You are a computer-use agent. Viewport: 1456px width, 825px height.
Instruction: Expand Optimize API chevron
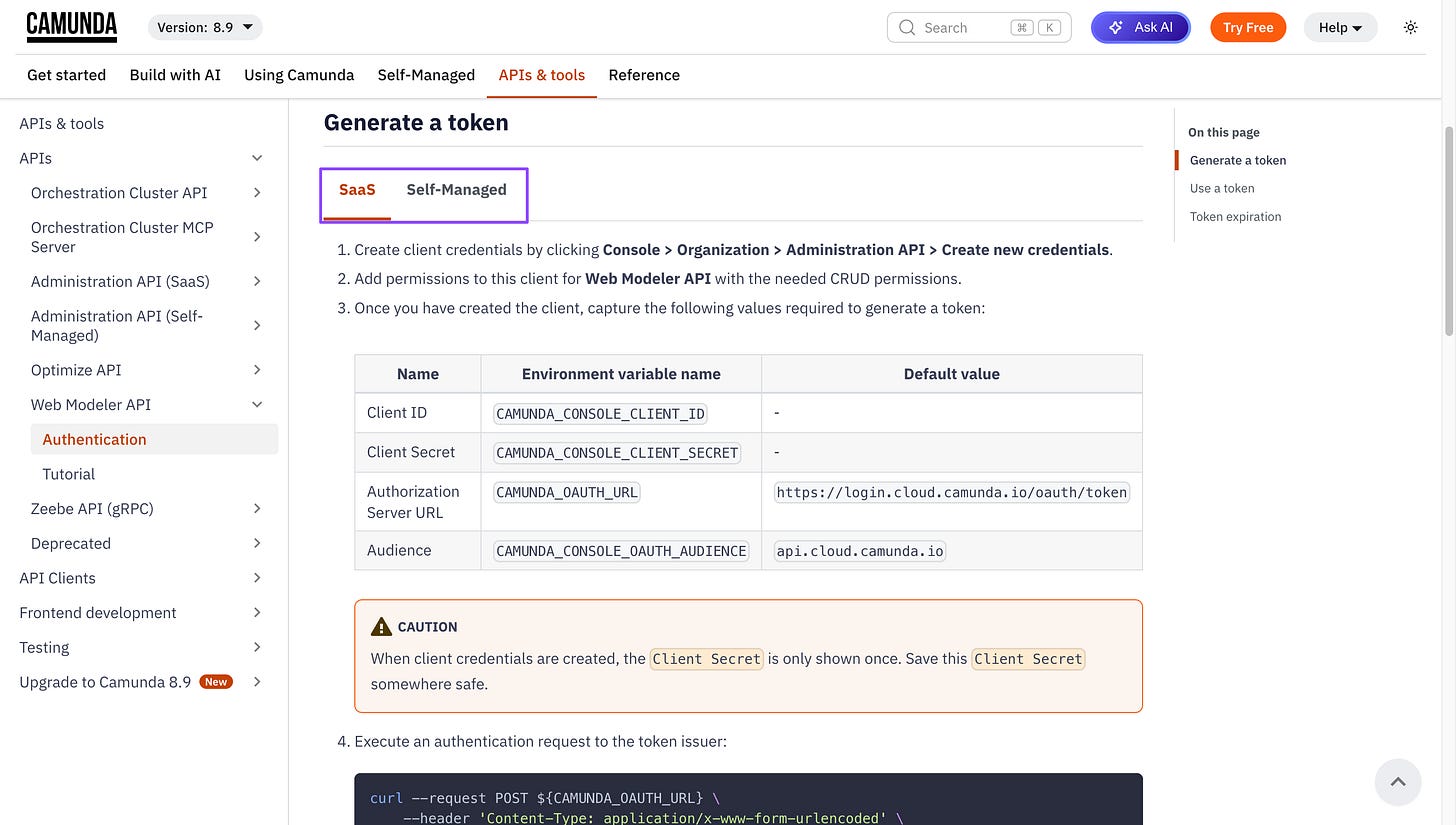click(257, 370)
